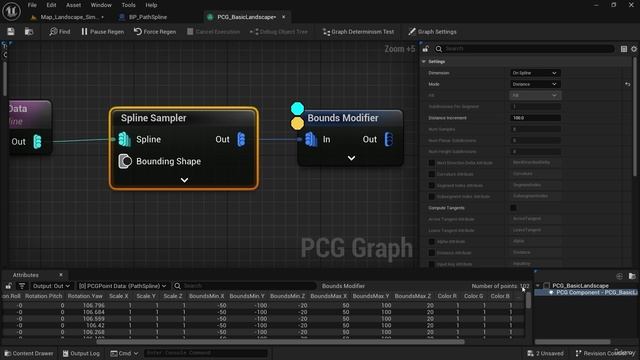Click Bounding Shape pin icon
Screen dimensions: 640x360
pyautogui.click(x=125, y=161)
